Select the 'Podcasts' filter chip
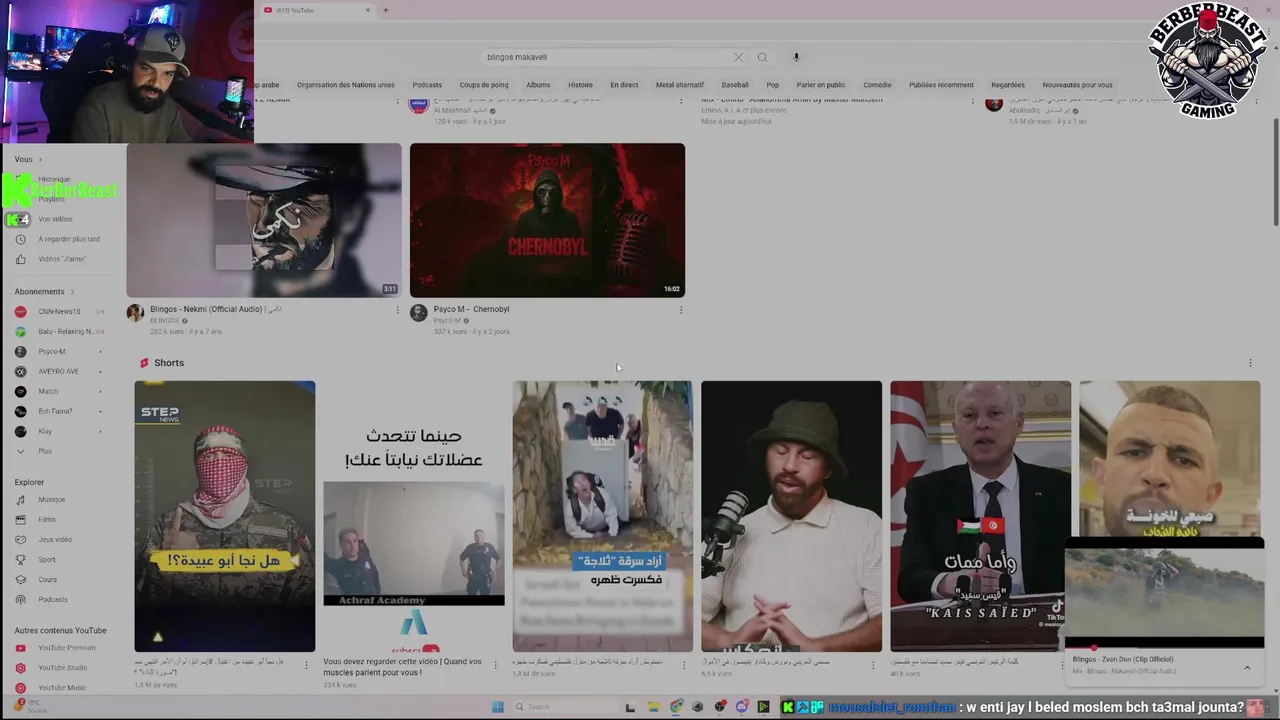The image size is (1280, 720). tap(427, 85)
